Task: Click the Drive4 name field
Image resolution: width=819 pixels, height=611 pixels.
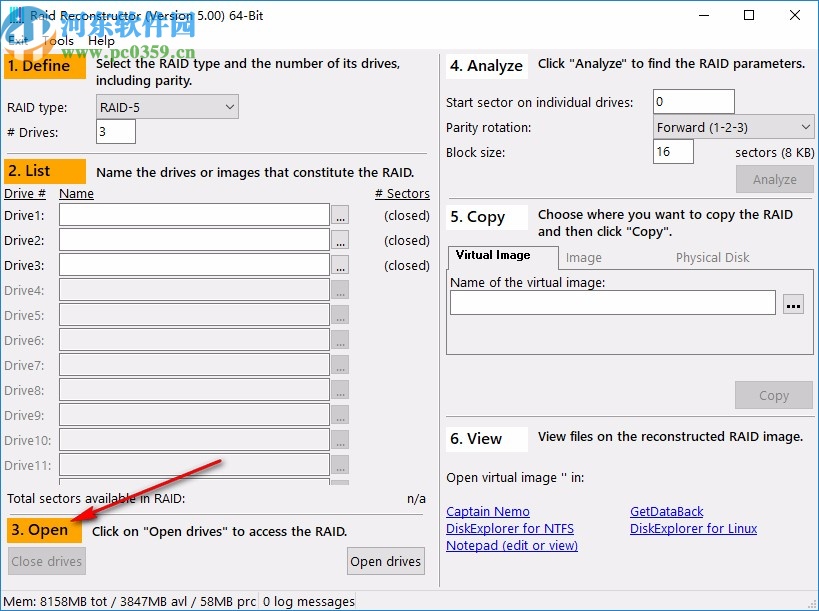Action: pyautogui.click(x=194, y=290)
